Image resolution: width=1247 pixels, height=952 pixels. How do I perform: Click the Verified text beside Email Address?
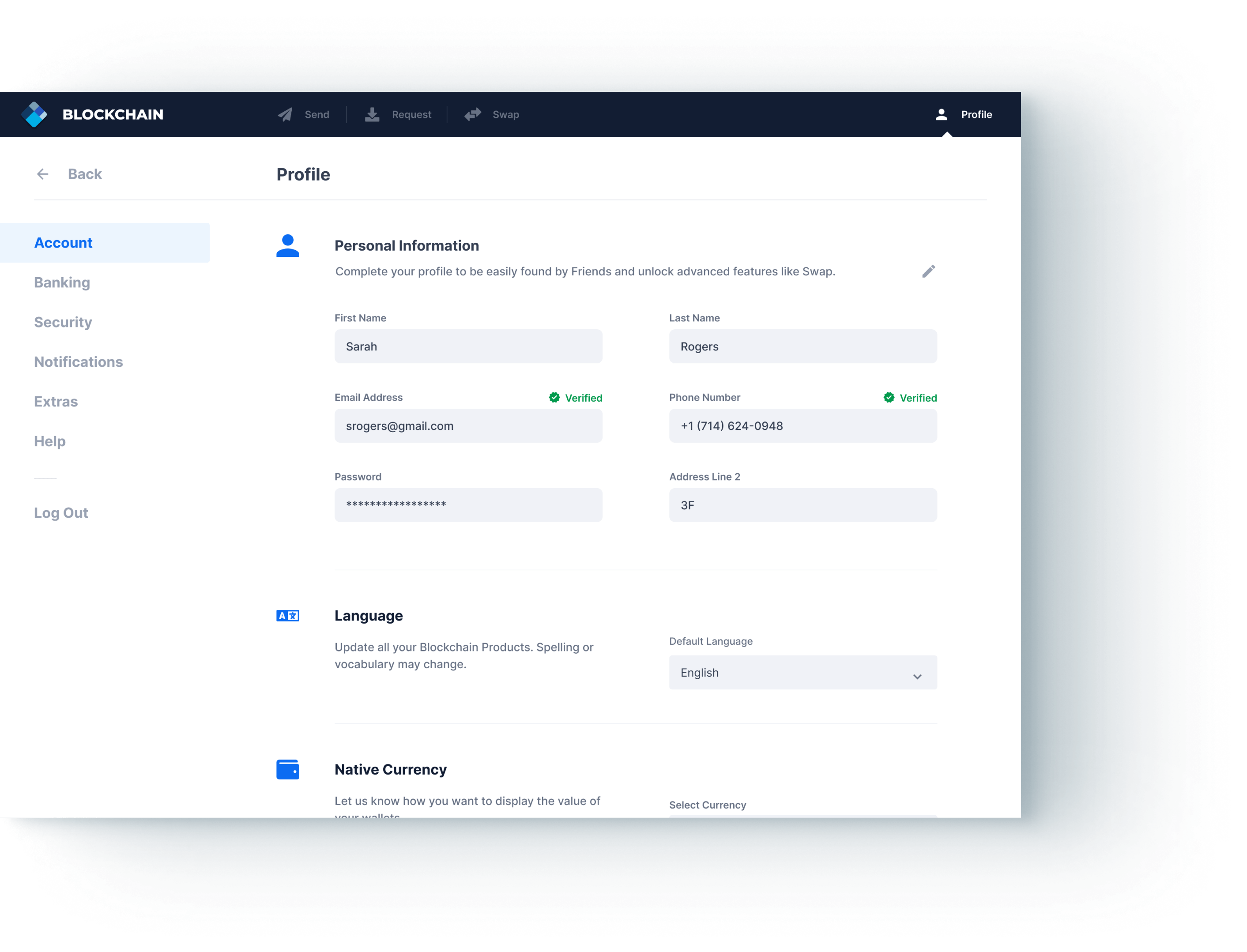pyautogui.click(x=583, y=398)
